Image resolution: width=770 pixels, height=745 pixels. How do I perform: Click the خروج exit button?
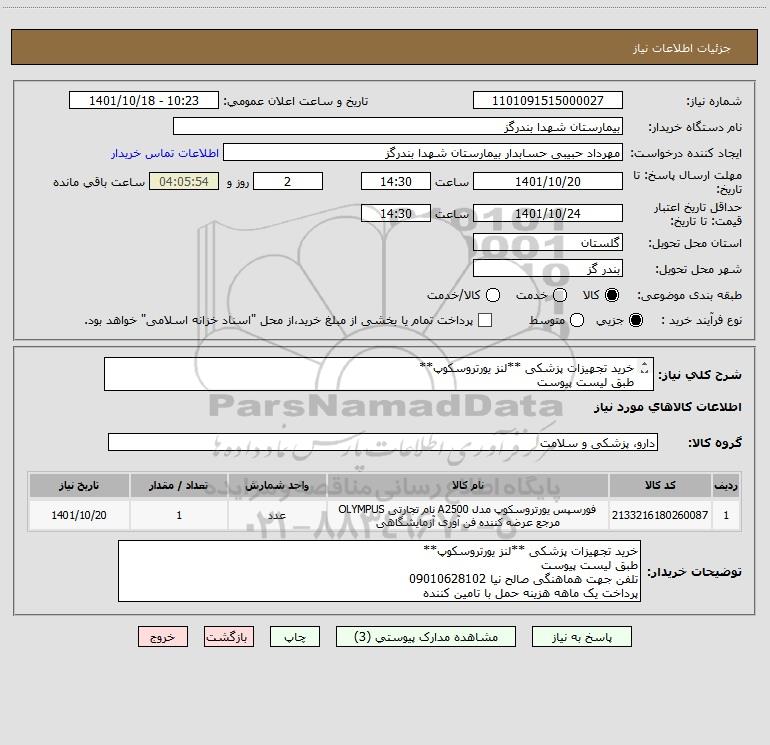coord(163,637)
